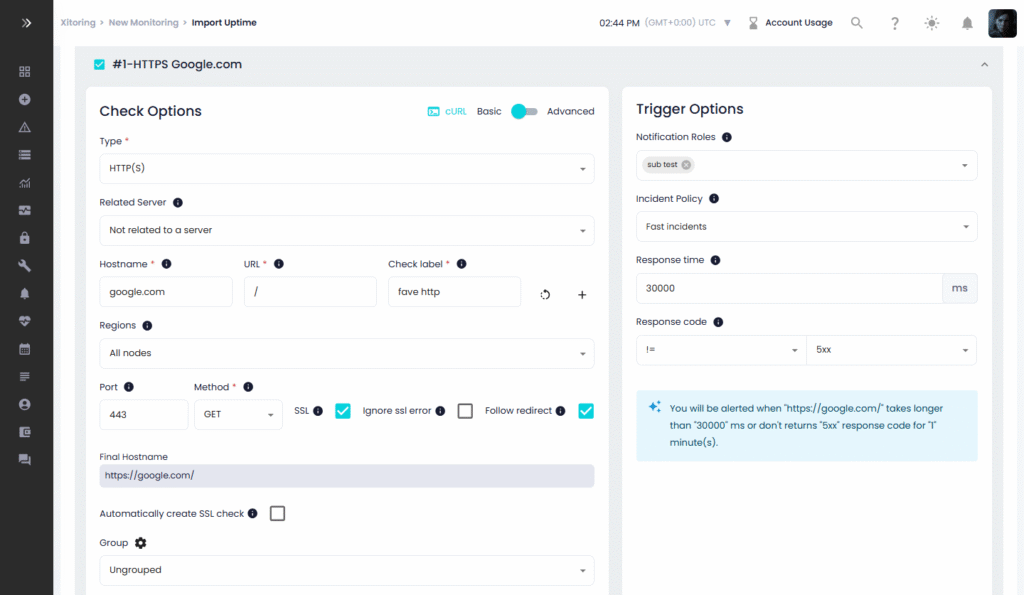Click the plus icon beside Check label
This screenshot has width=1024, height=595.
[582, 294]
